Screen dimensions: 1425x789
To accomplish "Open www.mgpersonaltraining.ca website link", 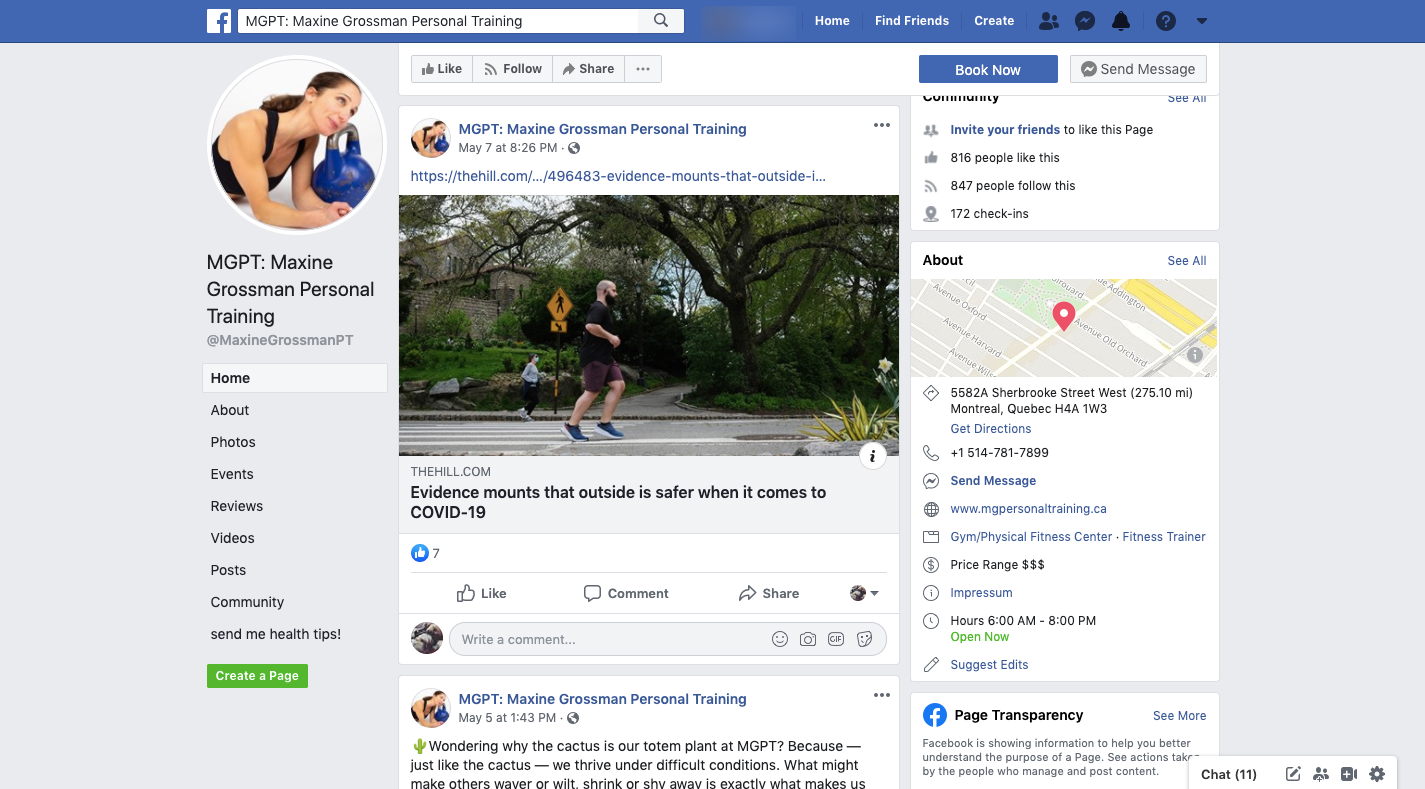I will (1029, 509).
